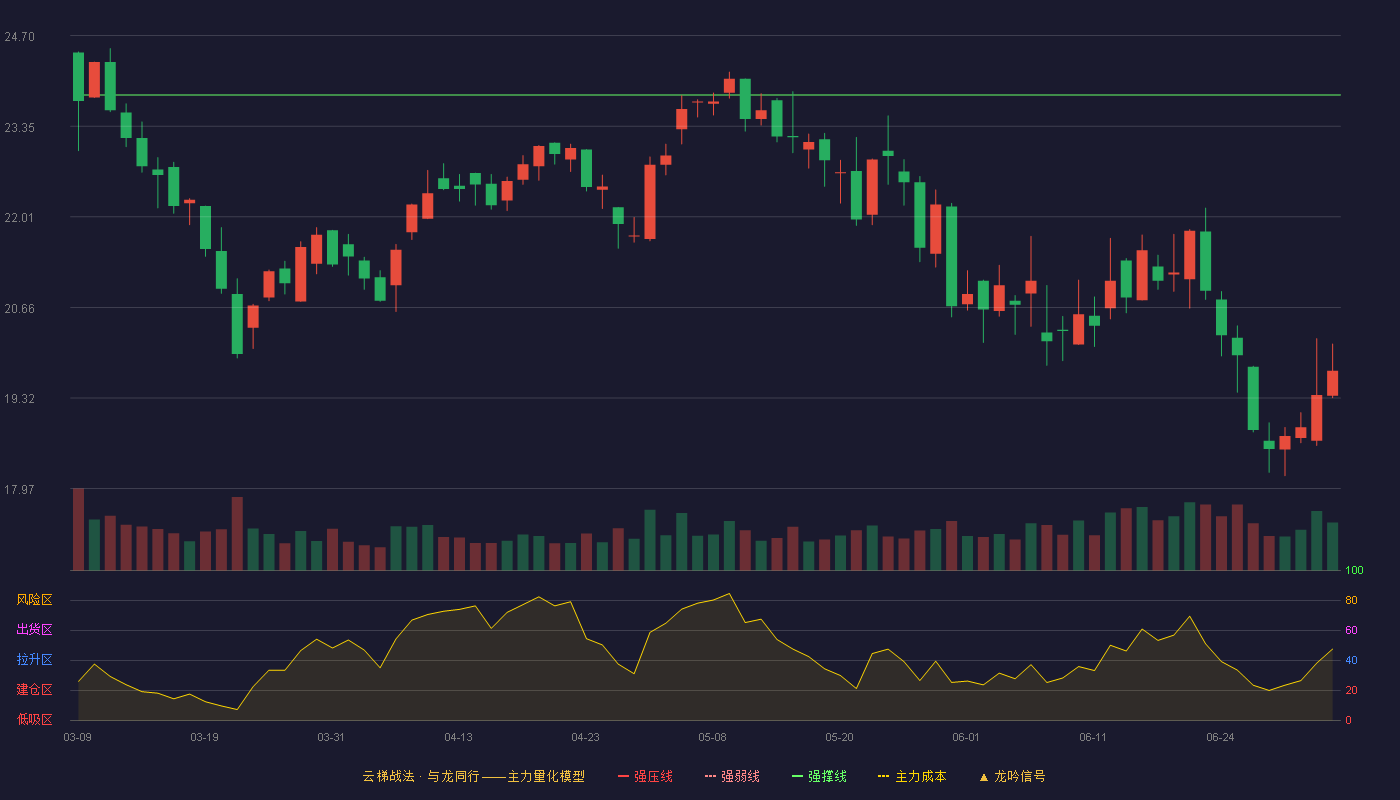Screen dimensions: 1400x800
Task: Click the magenta 60 indicator scale value
Action: tap(1351, 631)
